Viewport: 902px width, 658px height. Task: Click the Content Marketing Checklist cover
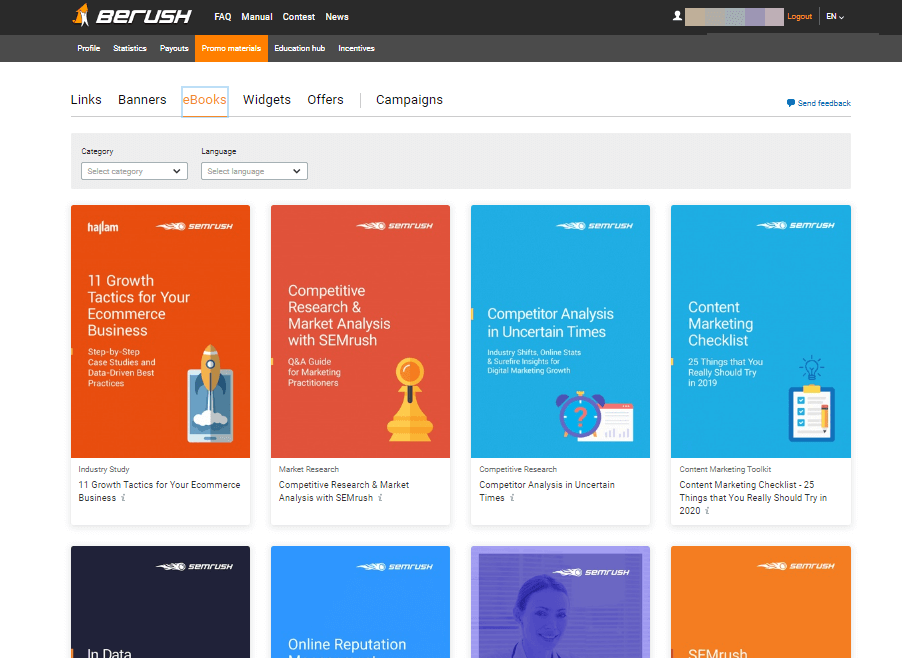click(x=760, y=331)
